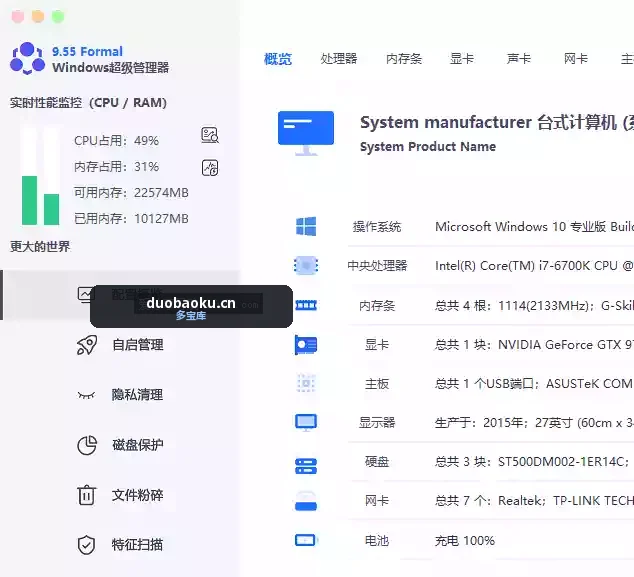Screen dimensions: 634x577
Task: Click the Intel(R) Core(TM) i7-6700K CPU row
Action: click(535, 266)
